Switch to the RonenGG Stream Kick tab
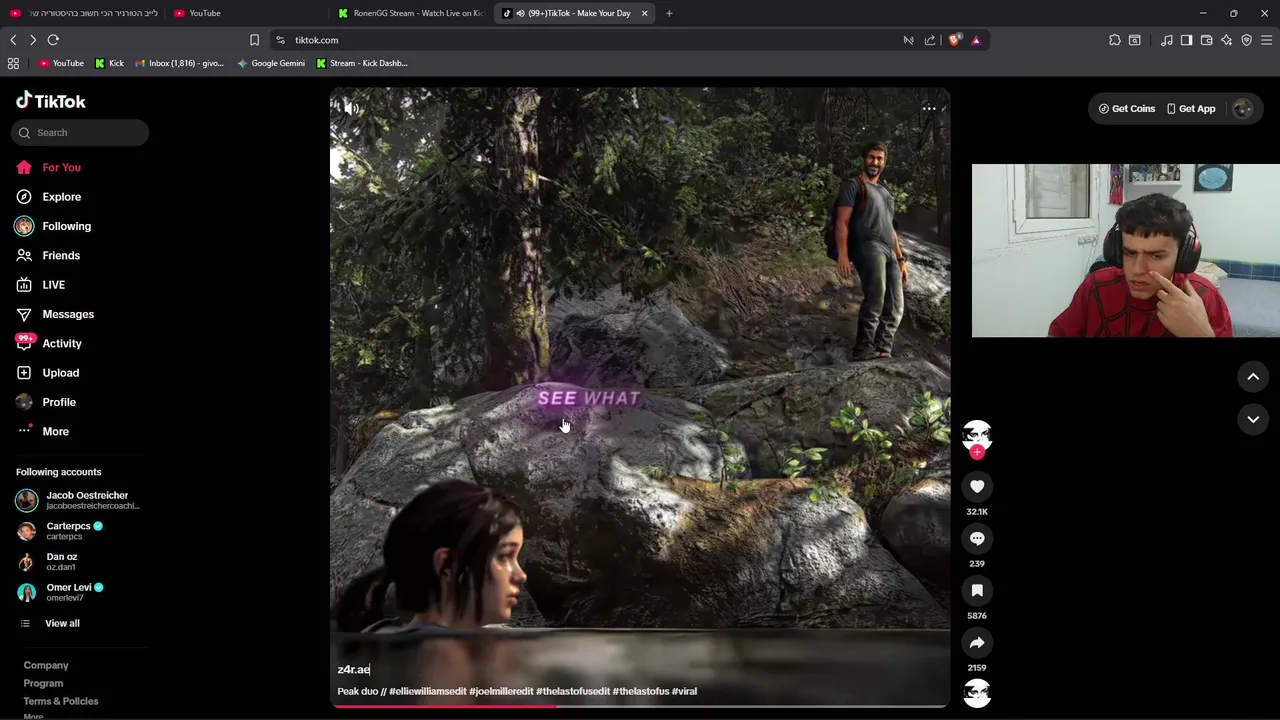 click(410, 13)
